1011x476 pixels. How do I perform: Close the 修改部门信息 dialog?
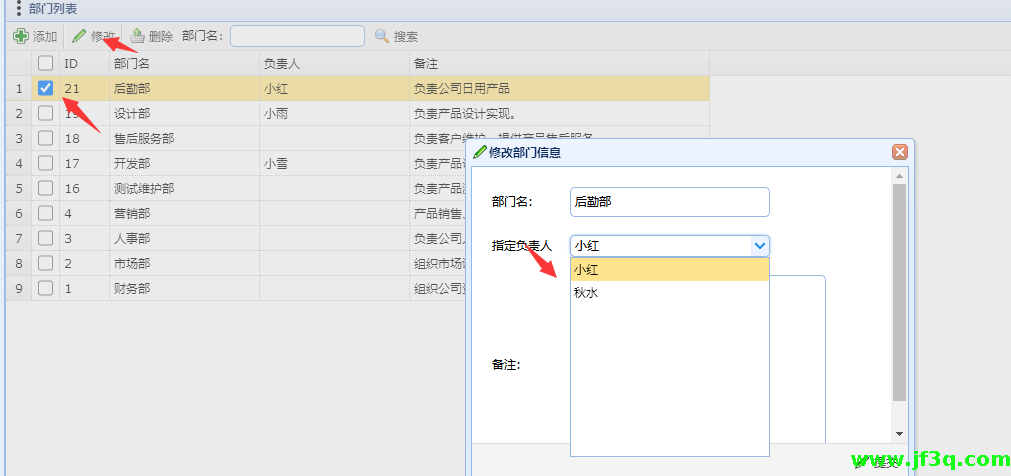pos(899,152)
